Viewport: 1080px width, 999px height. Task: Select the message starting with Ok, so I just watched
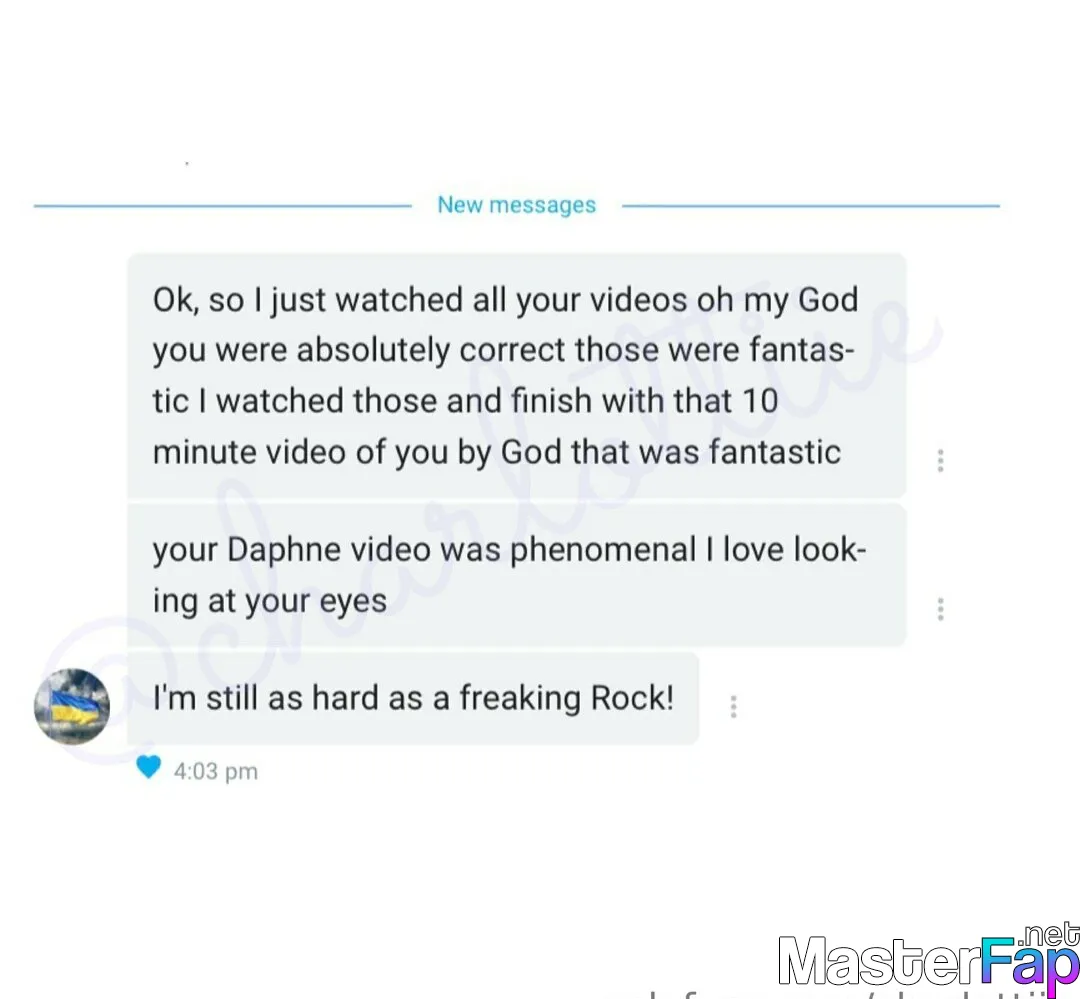click(517, 375)
